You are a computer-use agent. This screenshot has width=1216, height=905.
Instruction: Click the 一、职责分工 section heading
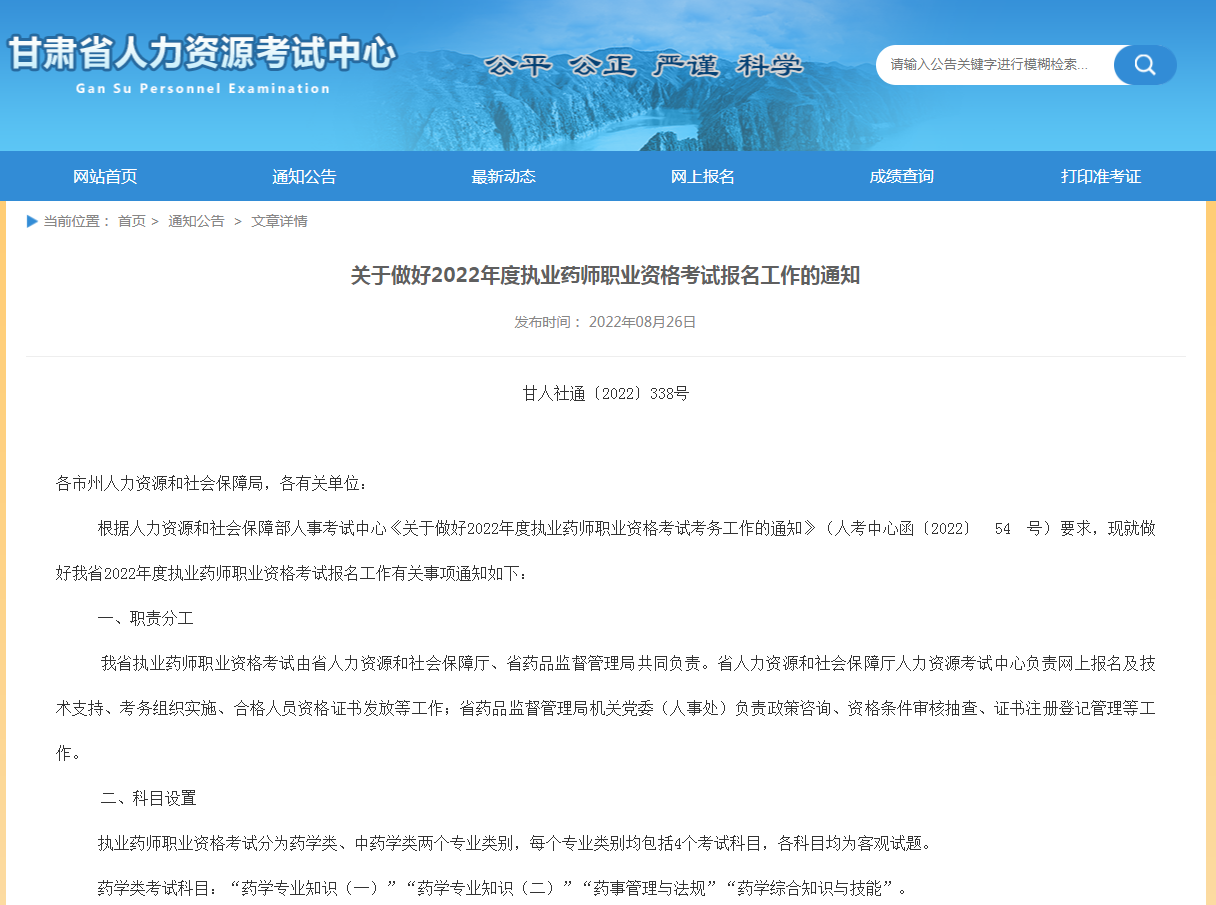pos(145,619)
